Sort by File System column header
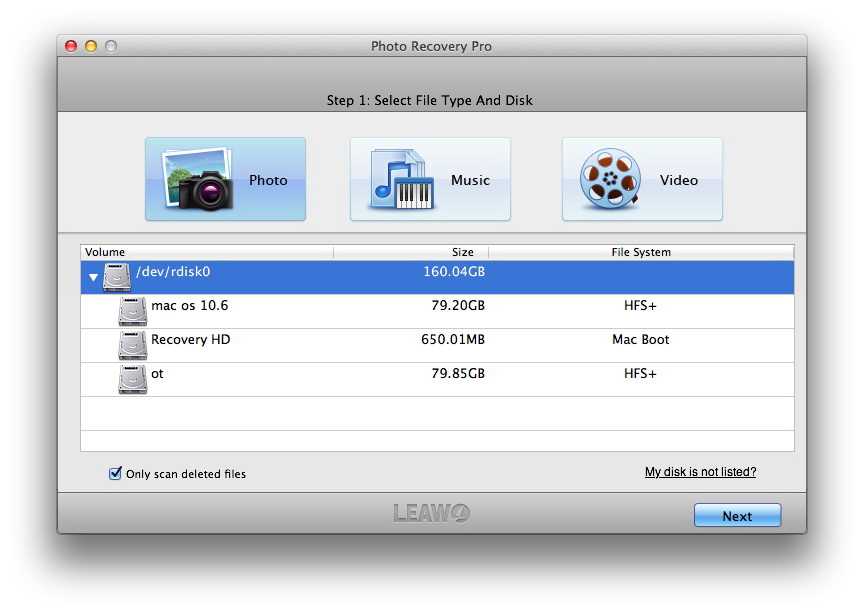The image size is (864, 613). click(x=641, y=252)
